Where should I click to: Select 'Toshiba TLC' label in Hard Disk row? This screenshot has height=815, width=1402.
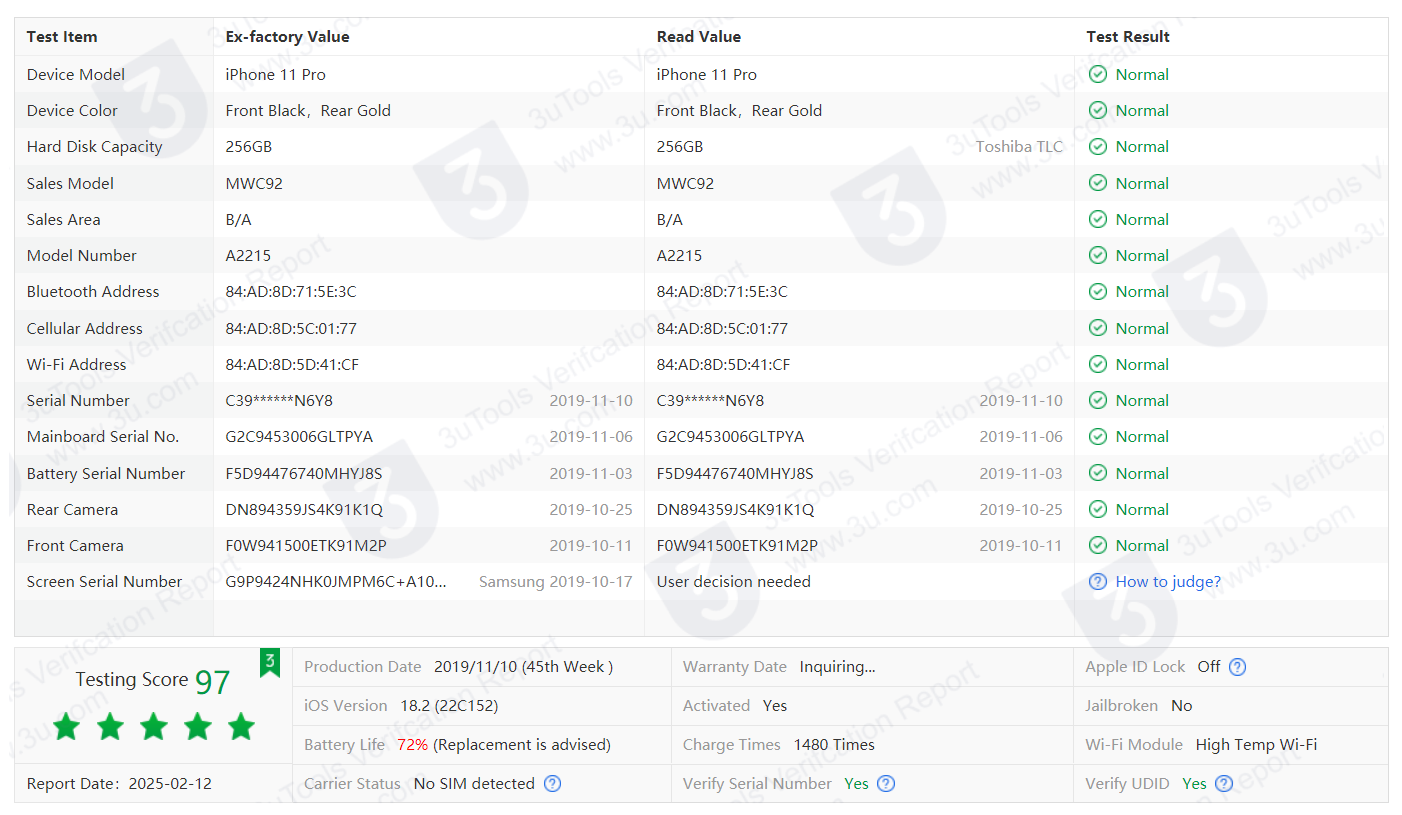1019,147
